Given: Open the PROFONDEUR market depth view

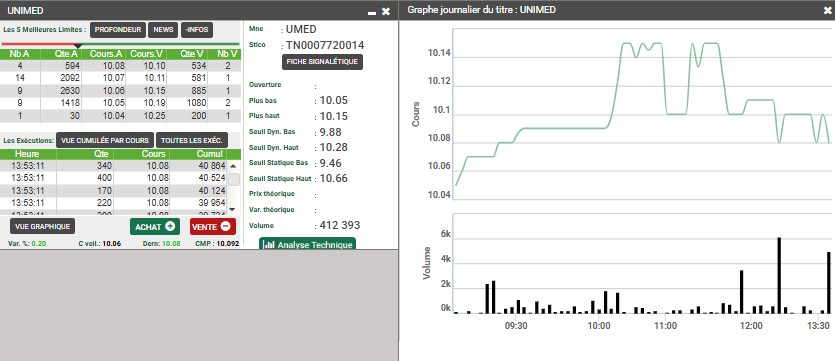Looking at the screenshot, I should coord(118,30).
